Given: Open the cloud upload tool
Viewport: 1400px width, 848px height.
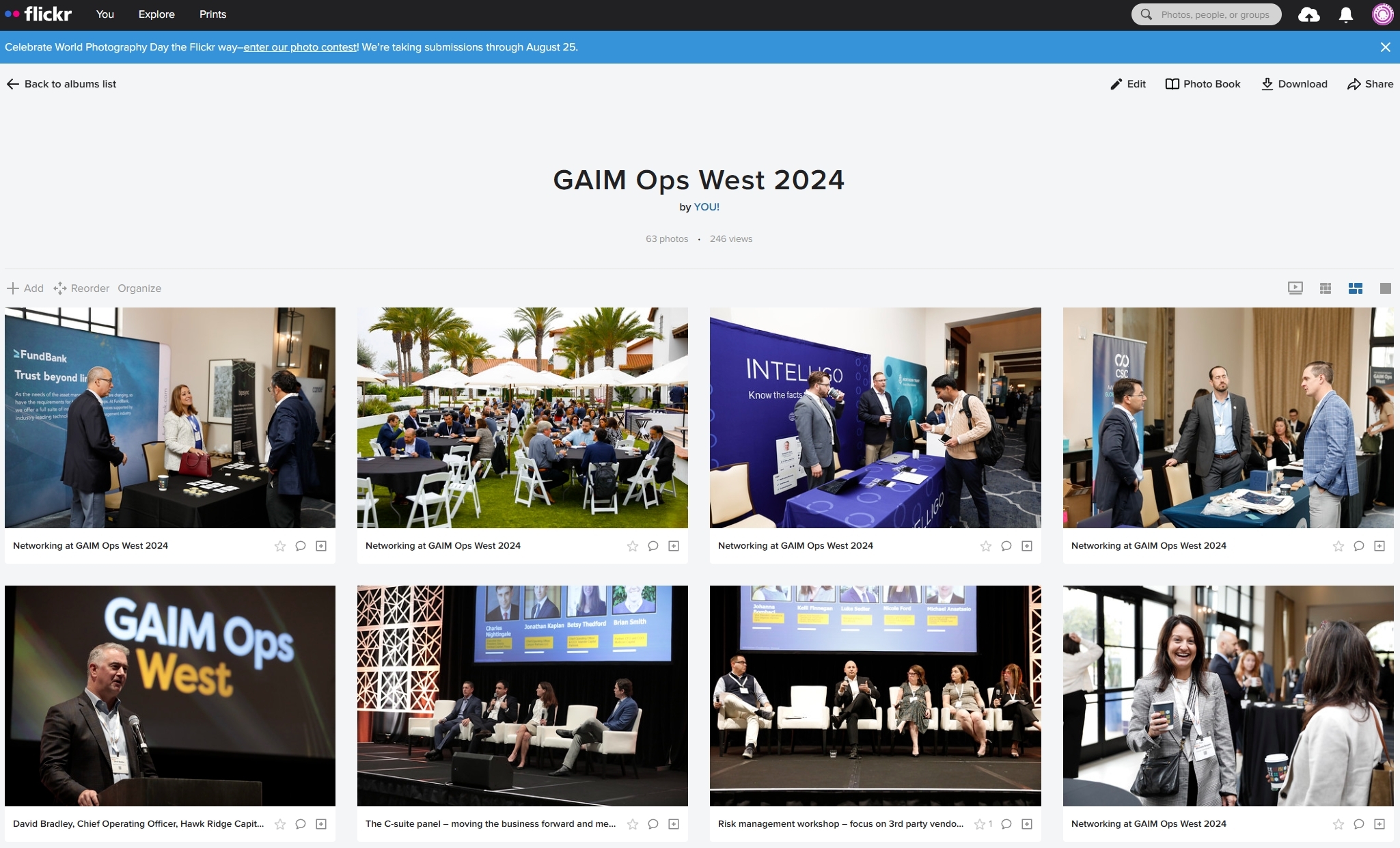Looking at the screenshot, I should (1308, 14).
